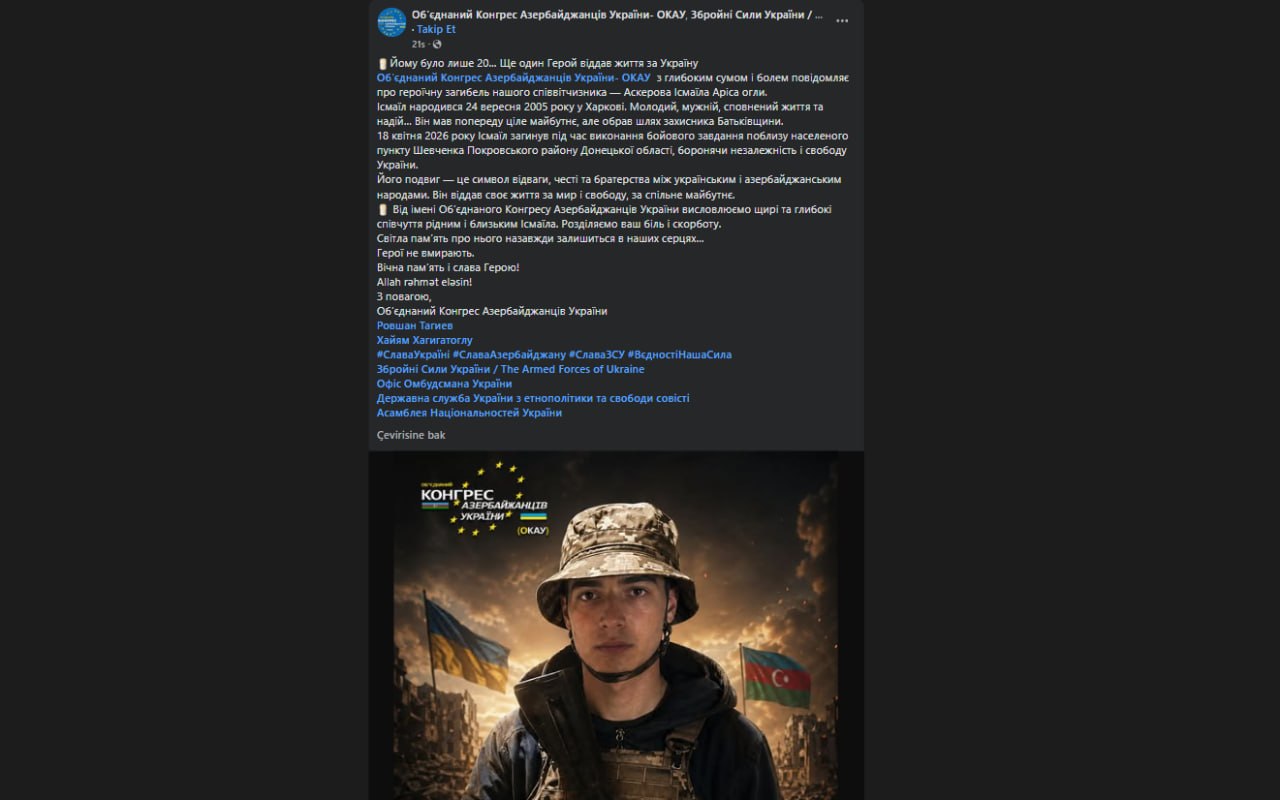This screenshot has width=1280, height=800.
Task: Click the #СлаваАзербайджану hashtag
Action: tap(509, 355)
